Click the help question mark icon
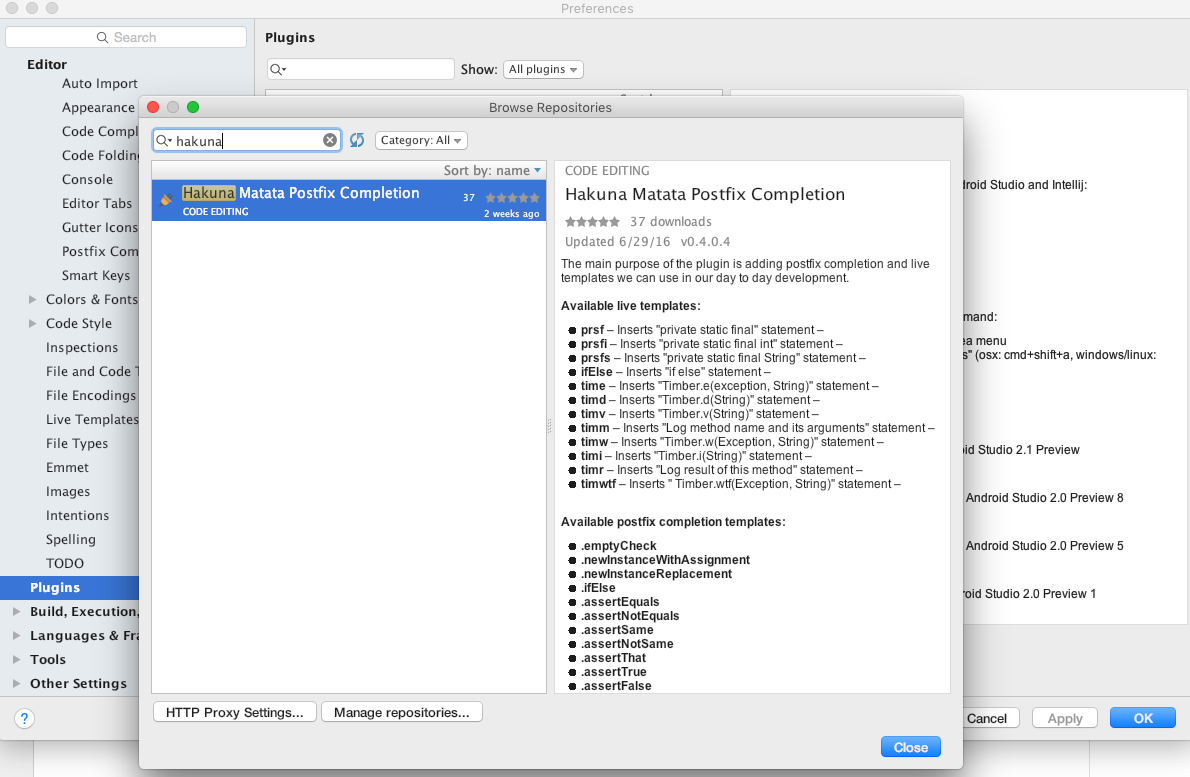Screen dimensions: 1190x777 click(x=24, y=719)
